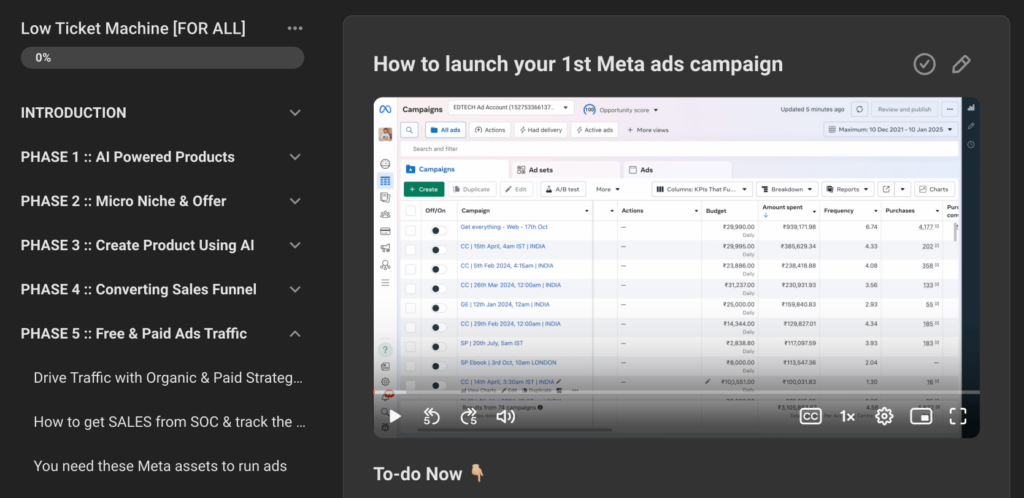Screen dimensions: 1024x498
Task: Click the refresh icon next to Updated 5 minutes ago
Action: pos(860,109)
